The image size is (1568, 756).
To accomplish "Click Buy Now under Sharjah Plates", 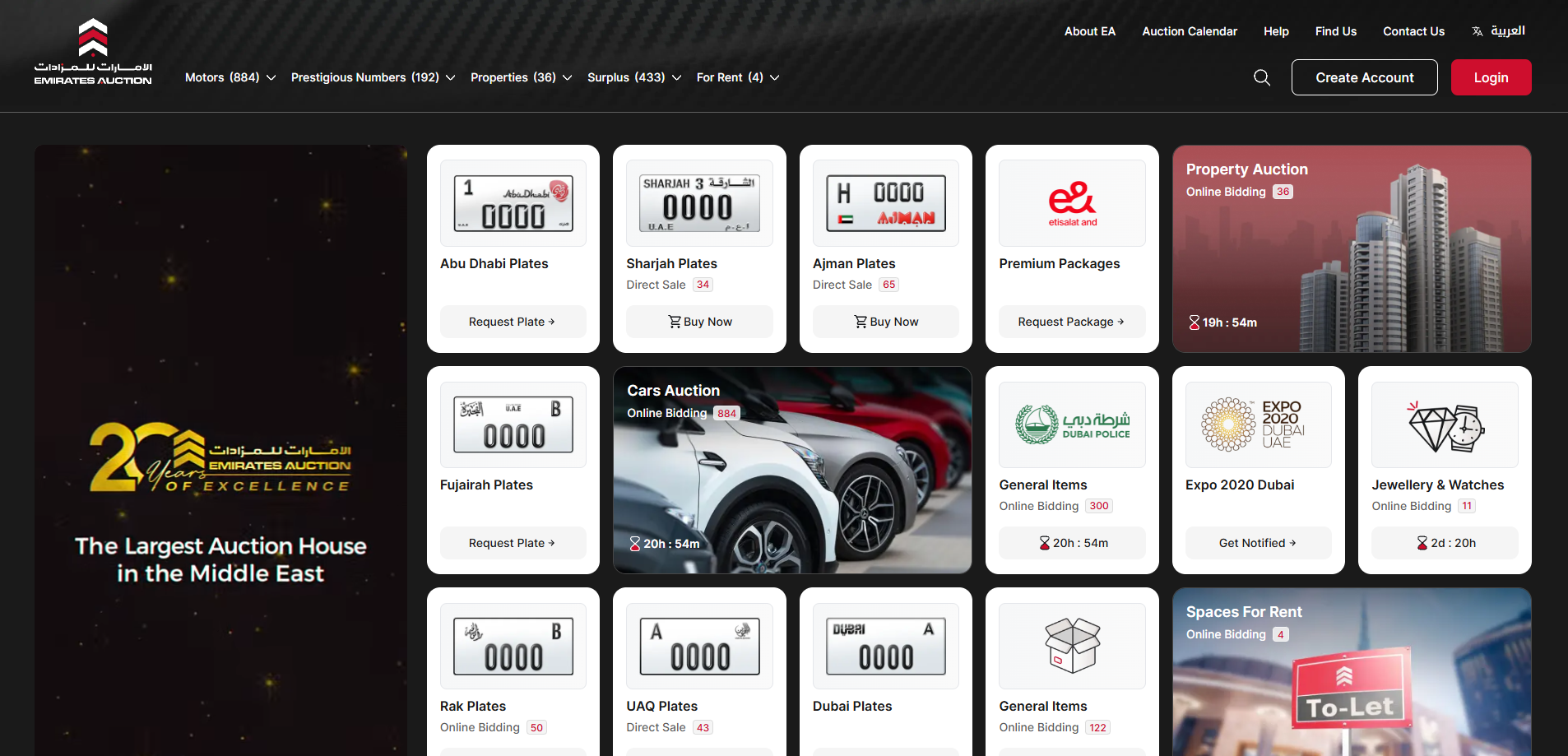I will (699, 322).
